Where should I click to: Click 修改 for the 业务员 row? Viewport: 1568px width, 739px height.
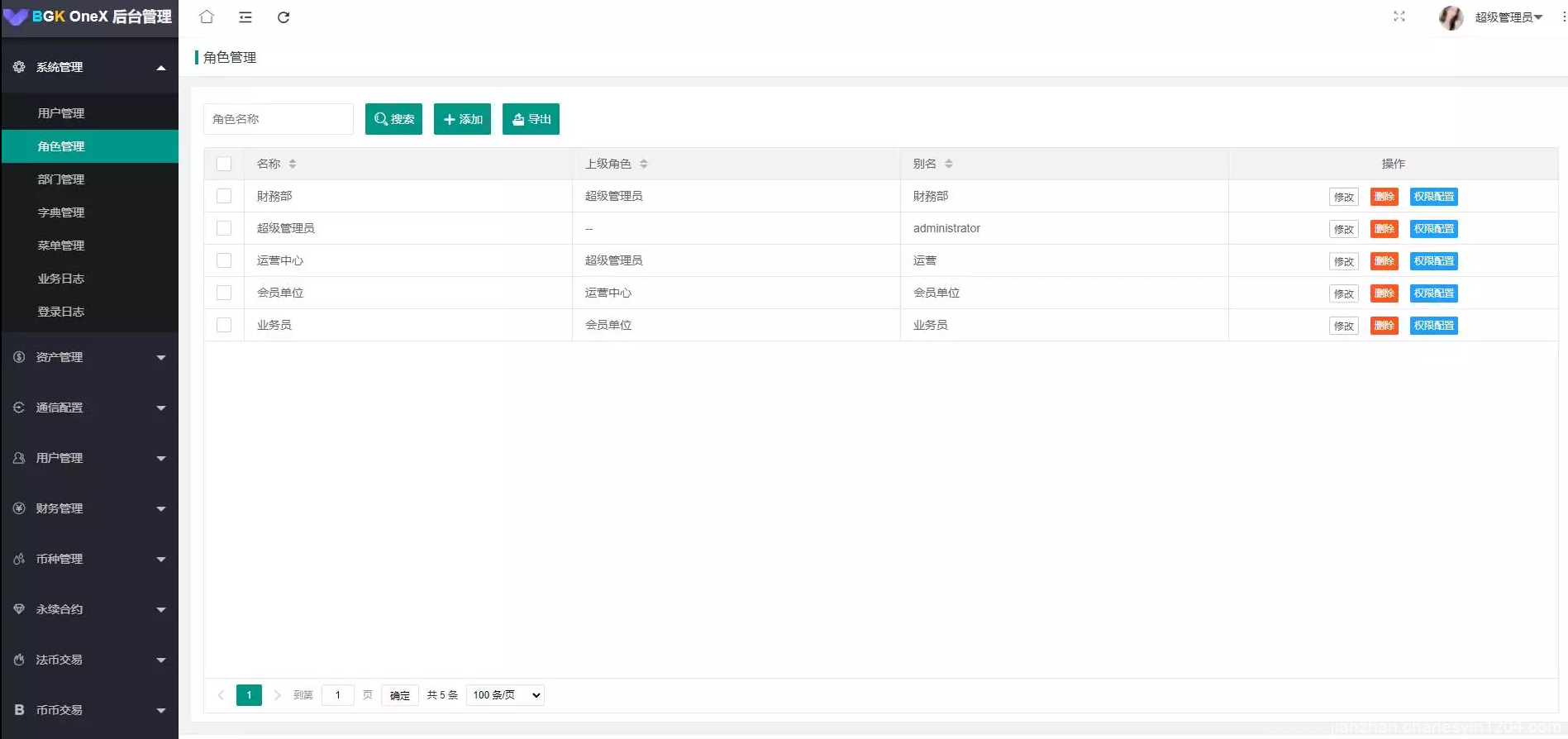tap(1344, 326)
